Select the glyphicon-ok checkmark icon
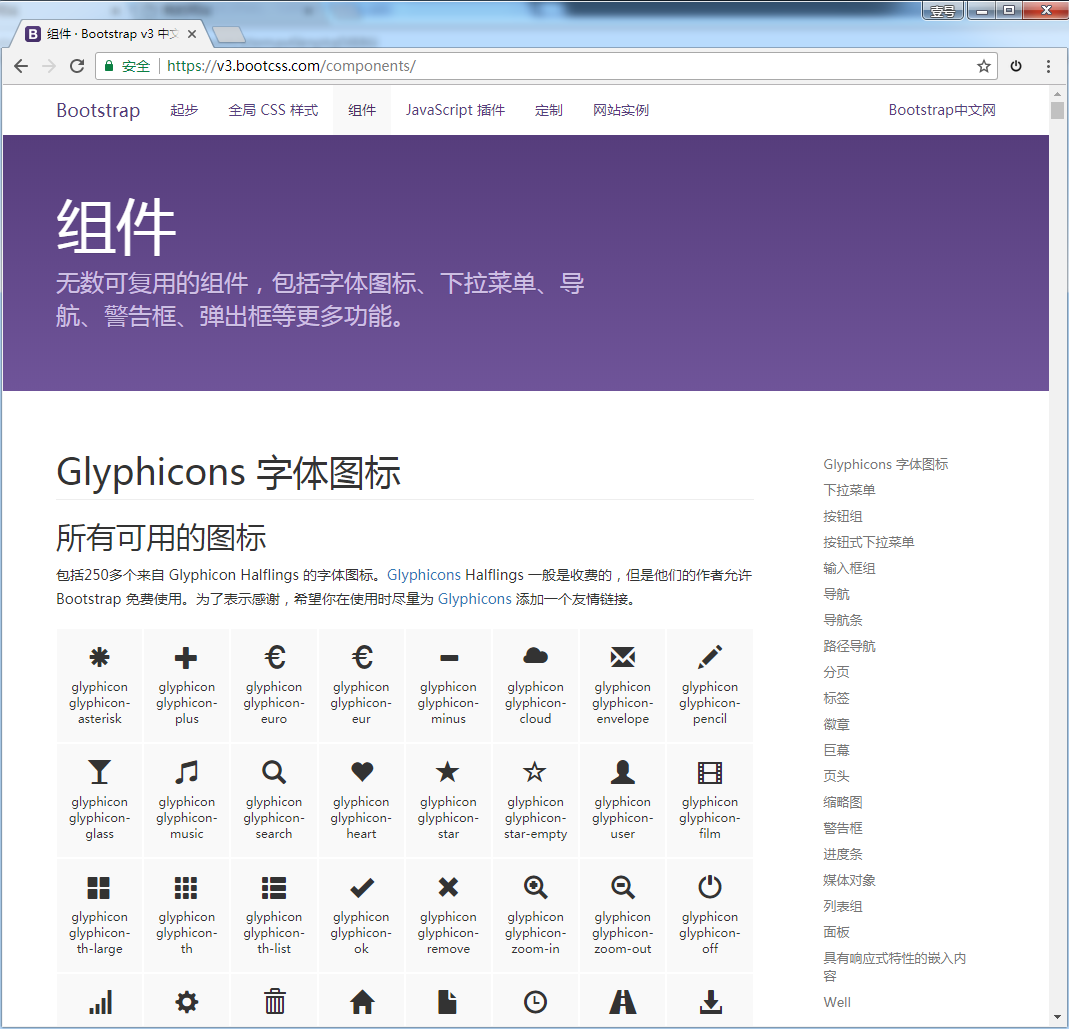 point(361,887)
